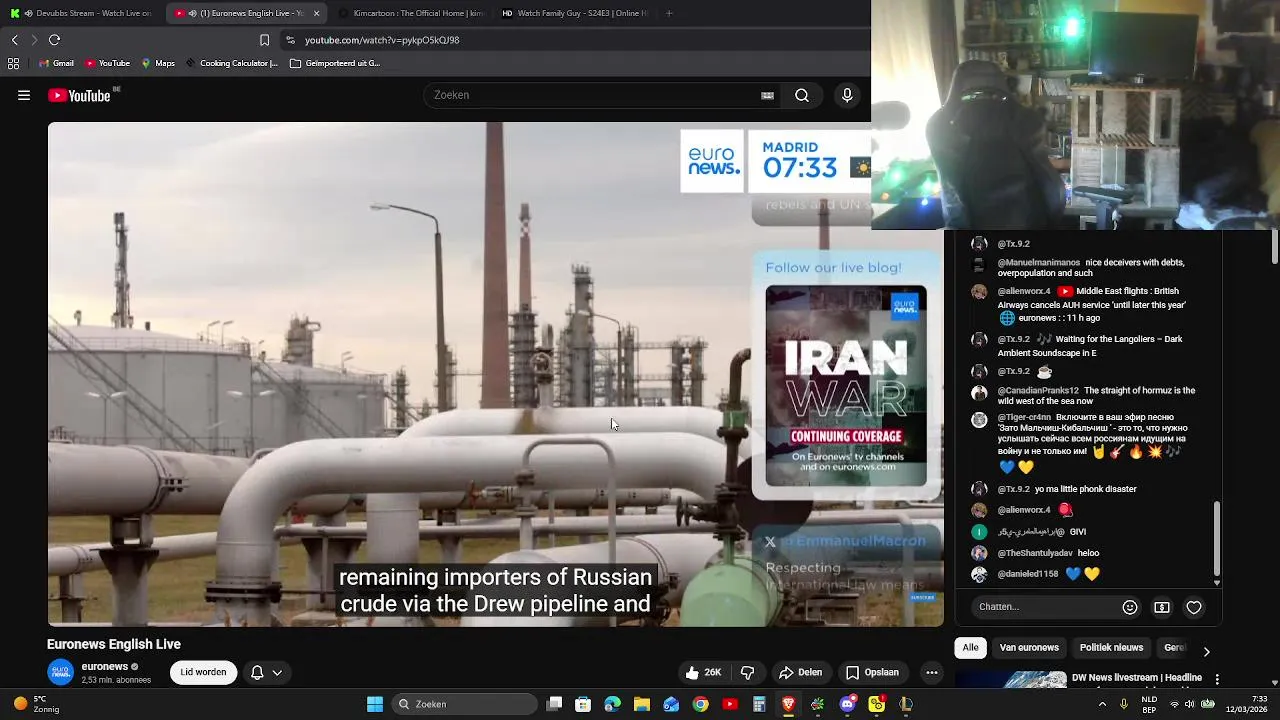Launch Microsoft Edge from taskbar
The height and width of the screenshot is (720, 1280).
[x=612, y=704]
